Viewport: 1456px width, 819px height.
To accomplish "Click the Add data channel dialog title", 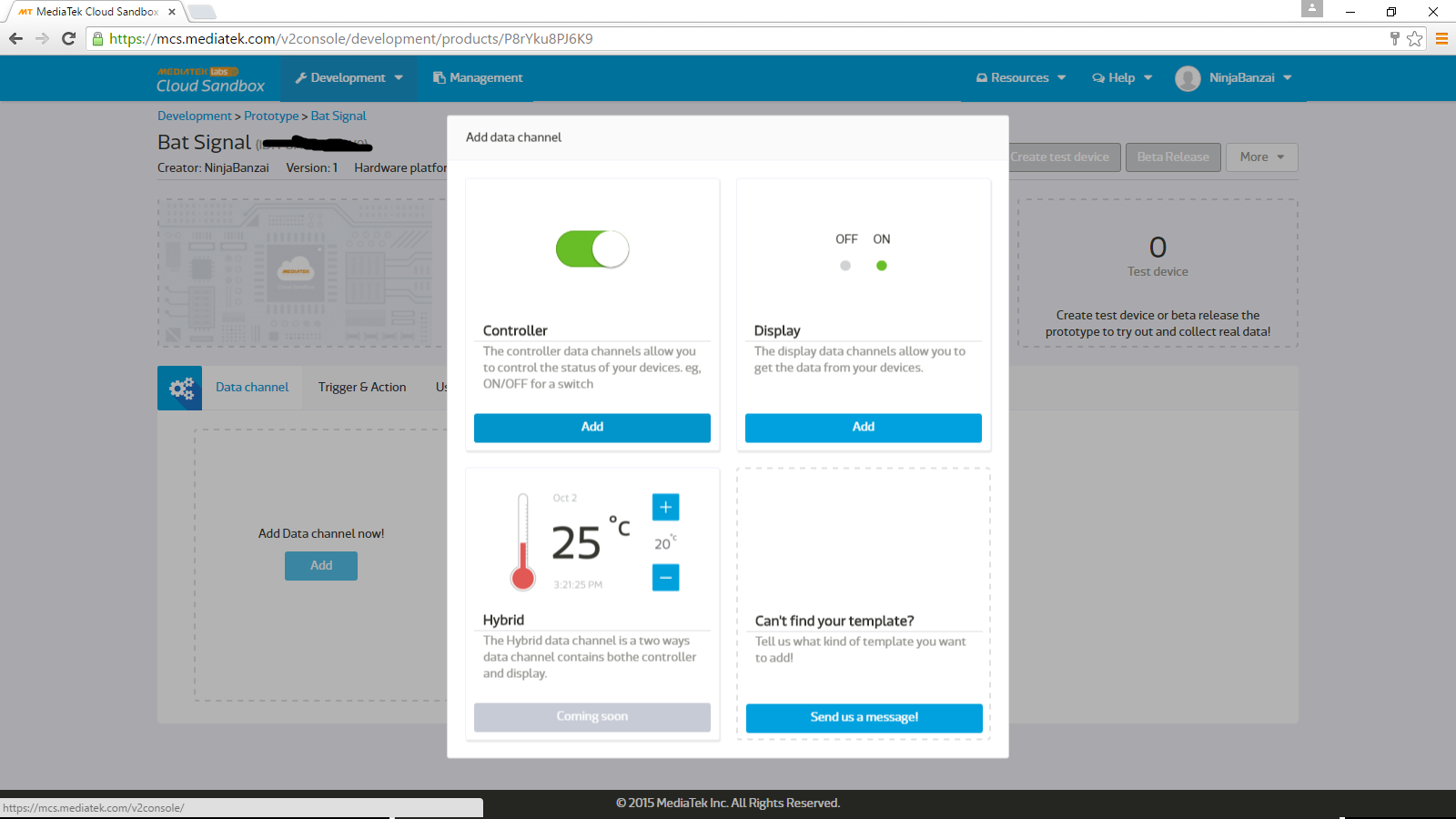I will point(514,137).
